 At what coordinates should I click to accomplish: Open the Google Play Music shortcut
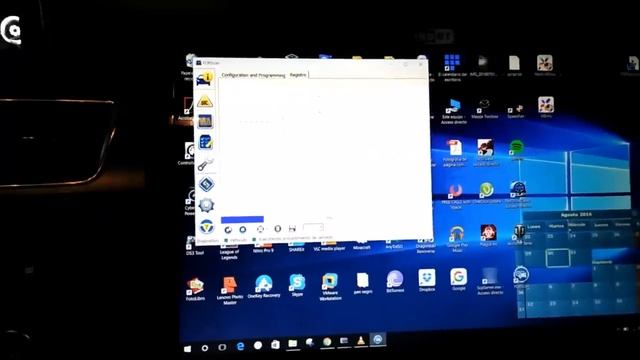457,239
